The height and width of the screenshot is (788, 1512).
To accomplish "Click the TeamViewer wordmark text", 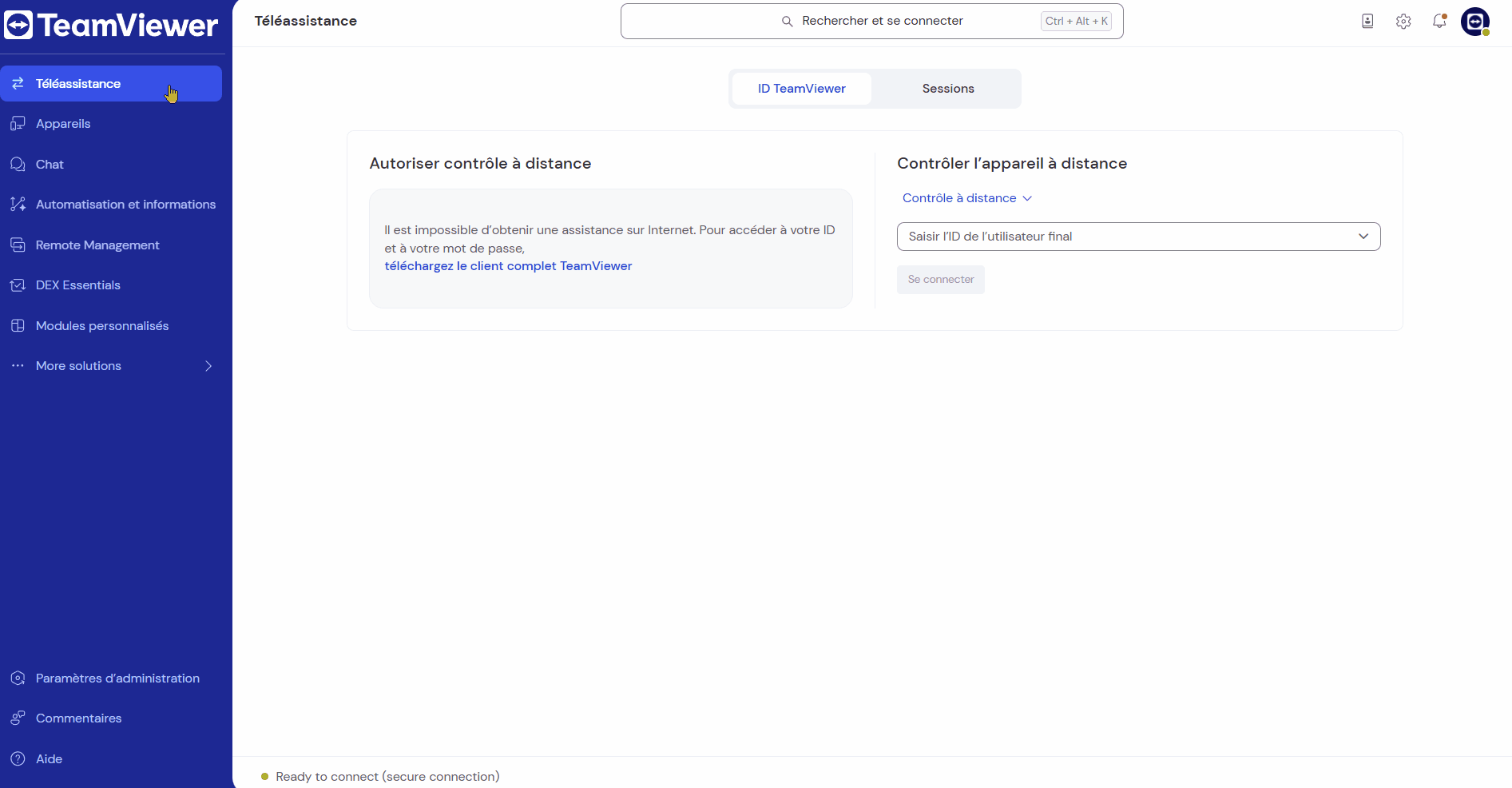I will coord(128,26).
